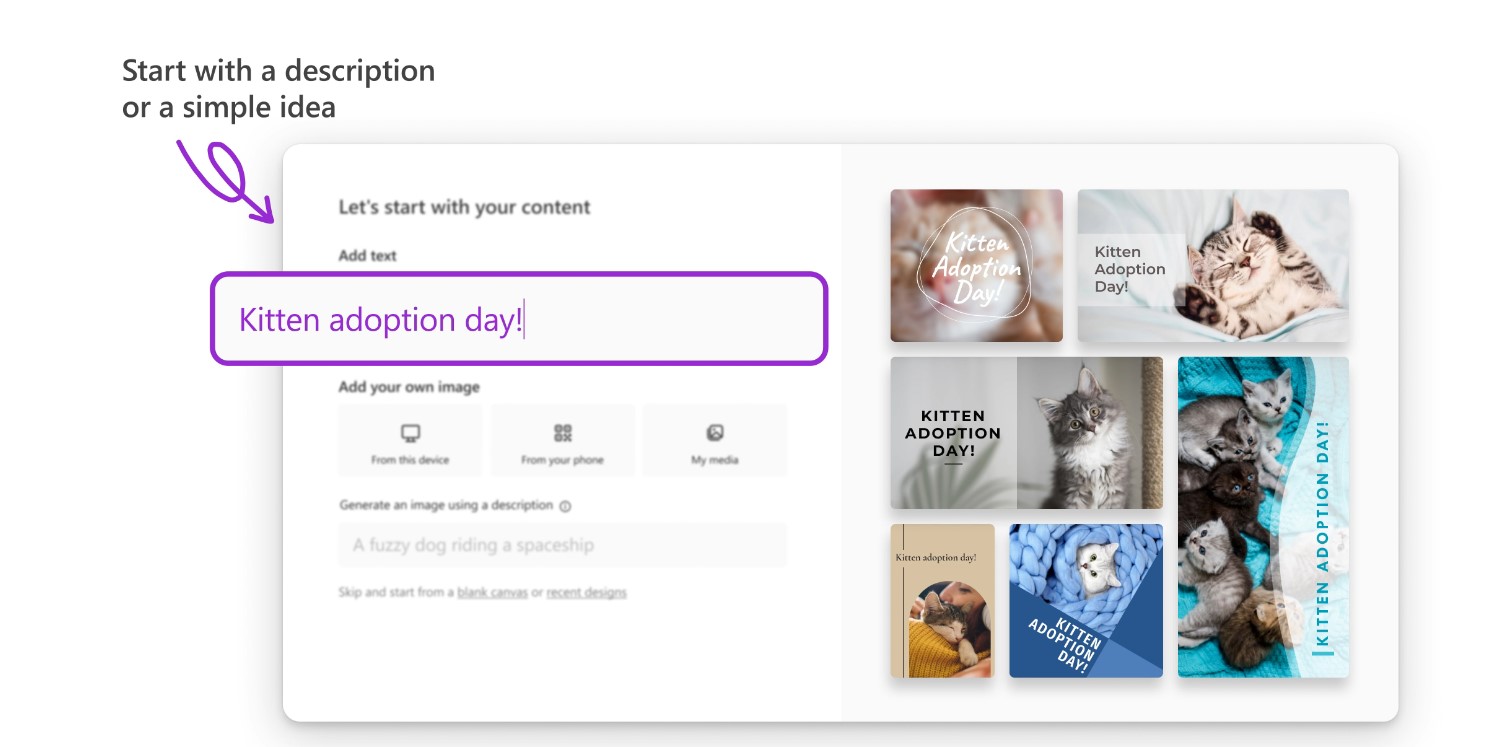Choose the gray fluffy kitten bold-text design

pos(1027,433)
